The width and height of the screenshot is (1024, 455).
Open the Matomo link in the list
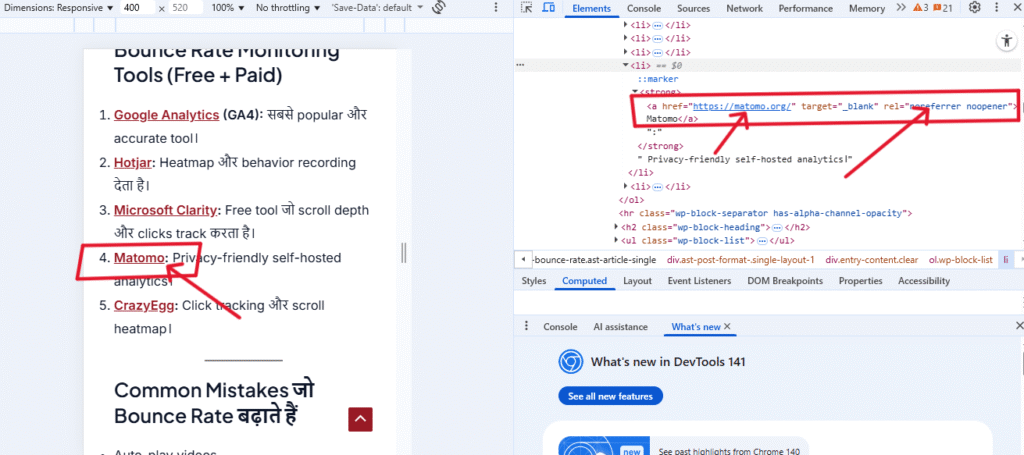click(x=139, y=258)
